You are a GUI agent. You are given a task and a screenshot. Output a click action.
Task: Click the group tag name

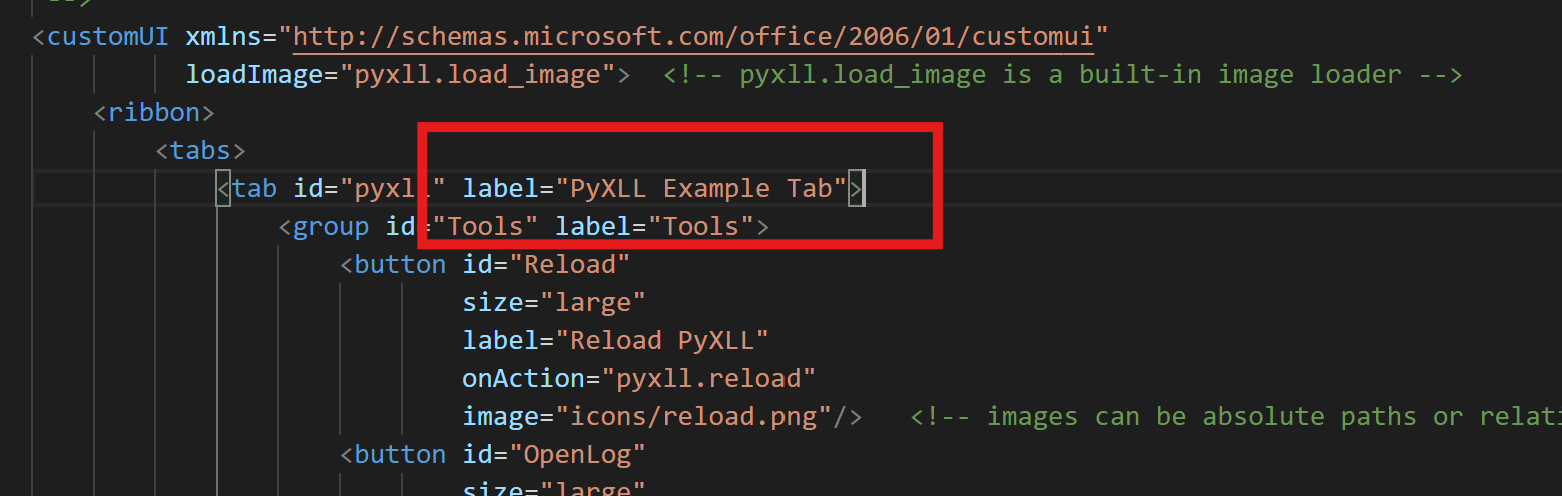[331, 227]
